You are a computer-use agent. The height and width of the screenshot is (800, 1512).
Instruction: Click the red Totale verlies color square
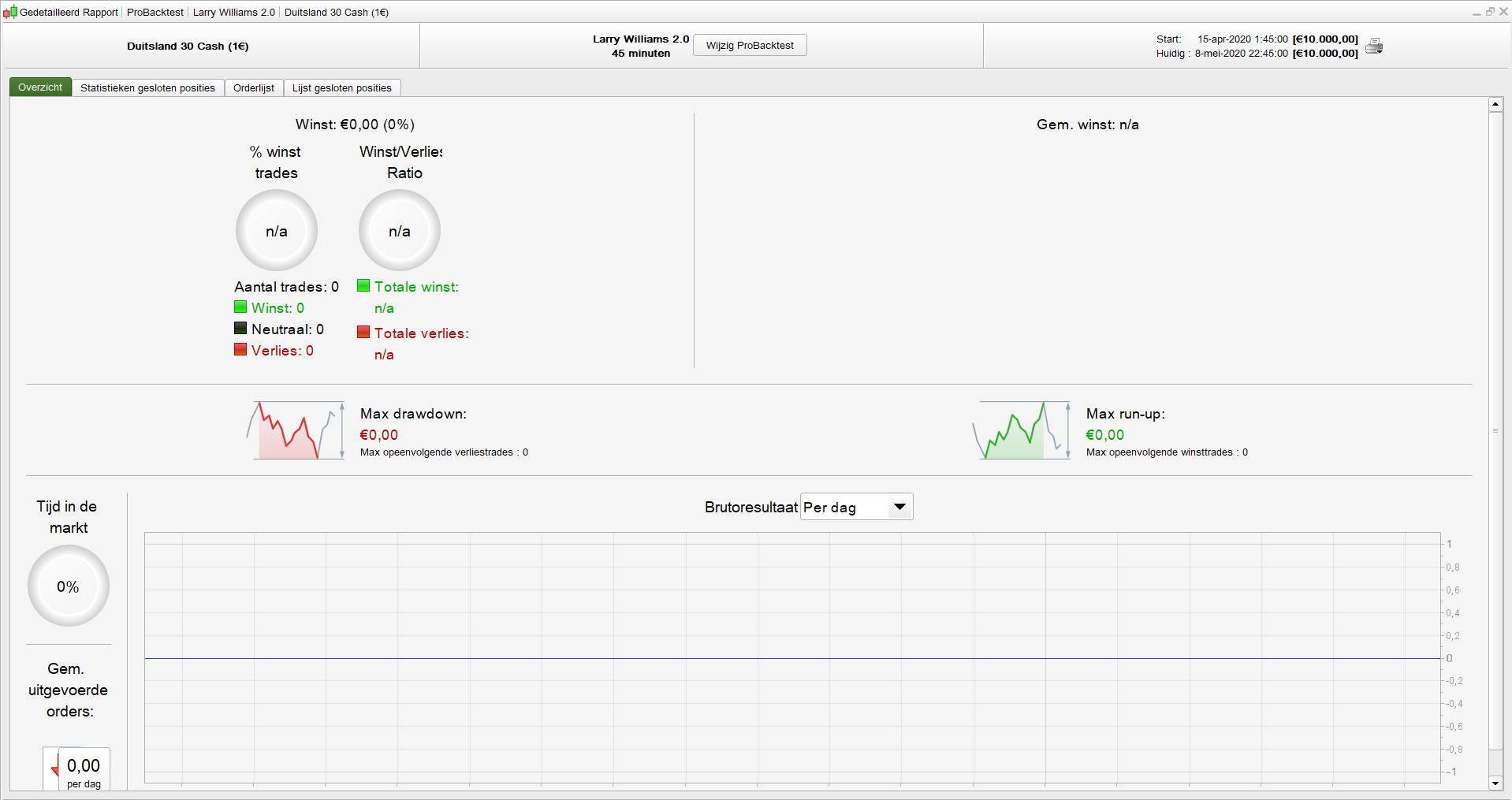tap(363, 332)
